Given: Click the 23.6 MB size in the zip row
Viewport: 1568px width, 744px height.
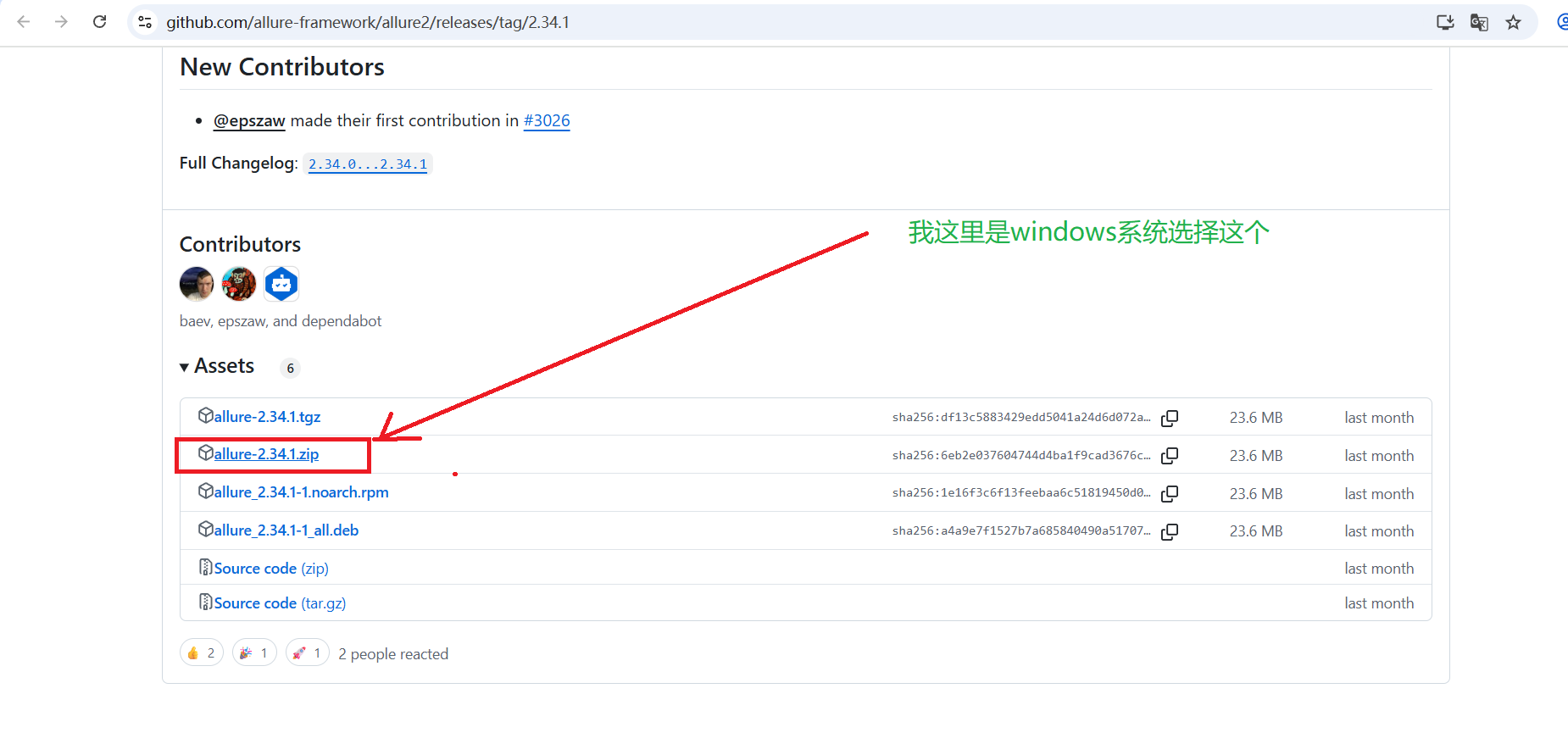Looking at the screenshot, I should (x=1256, y=456).
